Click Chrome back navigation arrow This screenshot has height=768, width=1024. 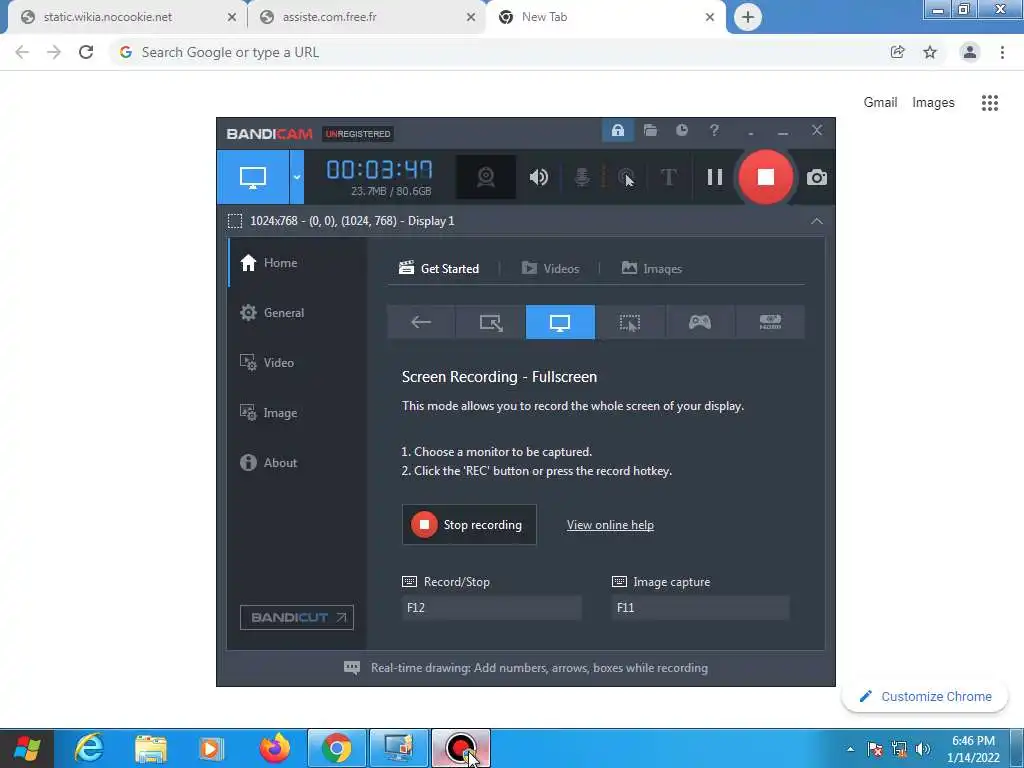[22, 52]
